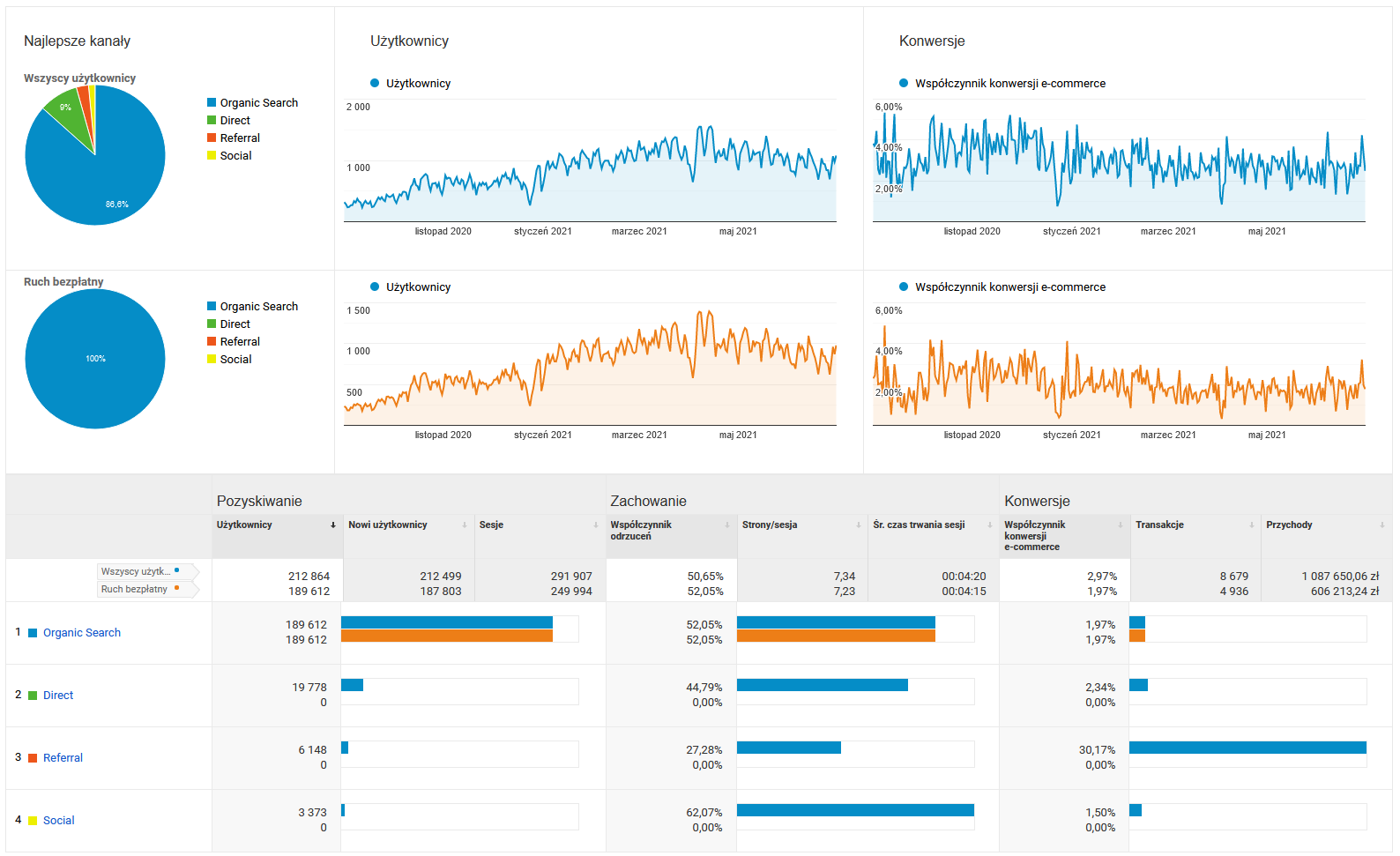This screenshot has width=1400, height=856.
Task: Select the Wszyscy użytk... segment pill
Action: 147,571
